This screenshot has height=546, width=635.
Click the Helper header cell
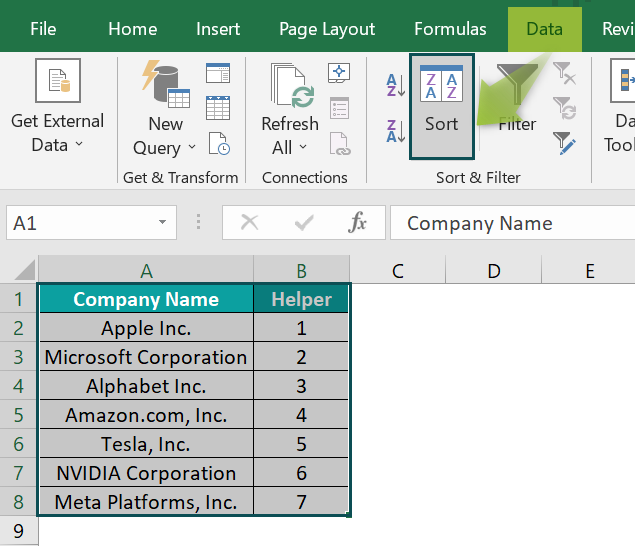pyautogui.click(x=301, y=299)
